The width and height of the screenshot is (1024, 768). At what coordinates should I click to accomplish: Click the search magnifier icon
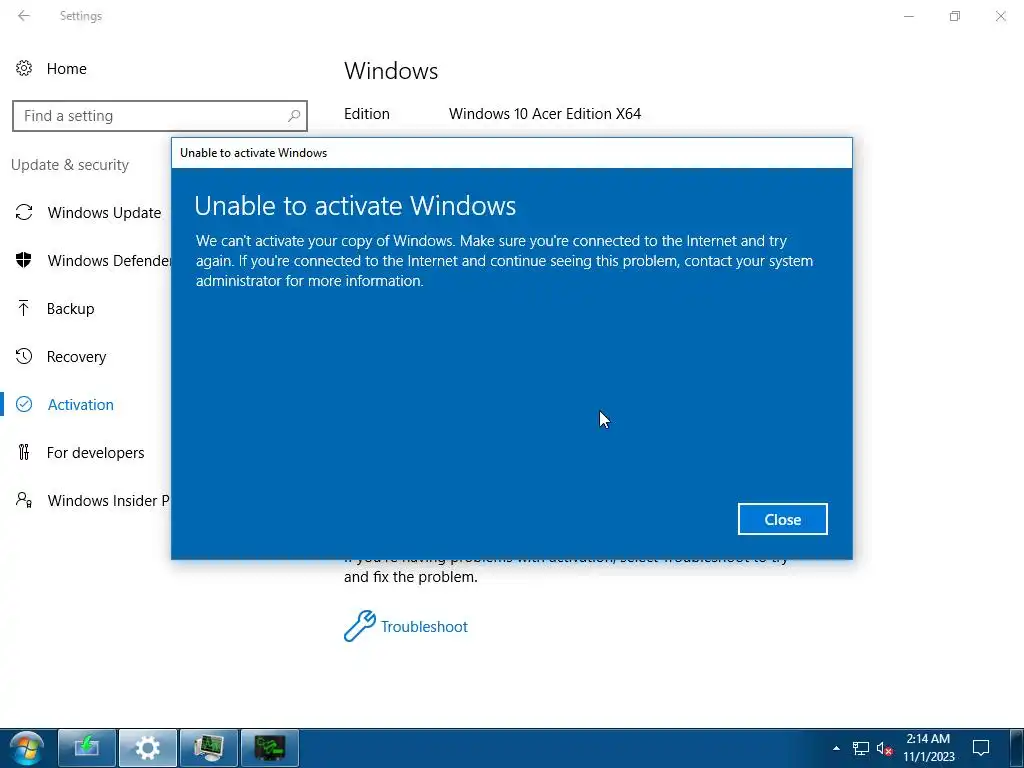[294, 116]
